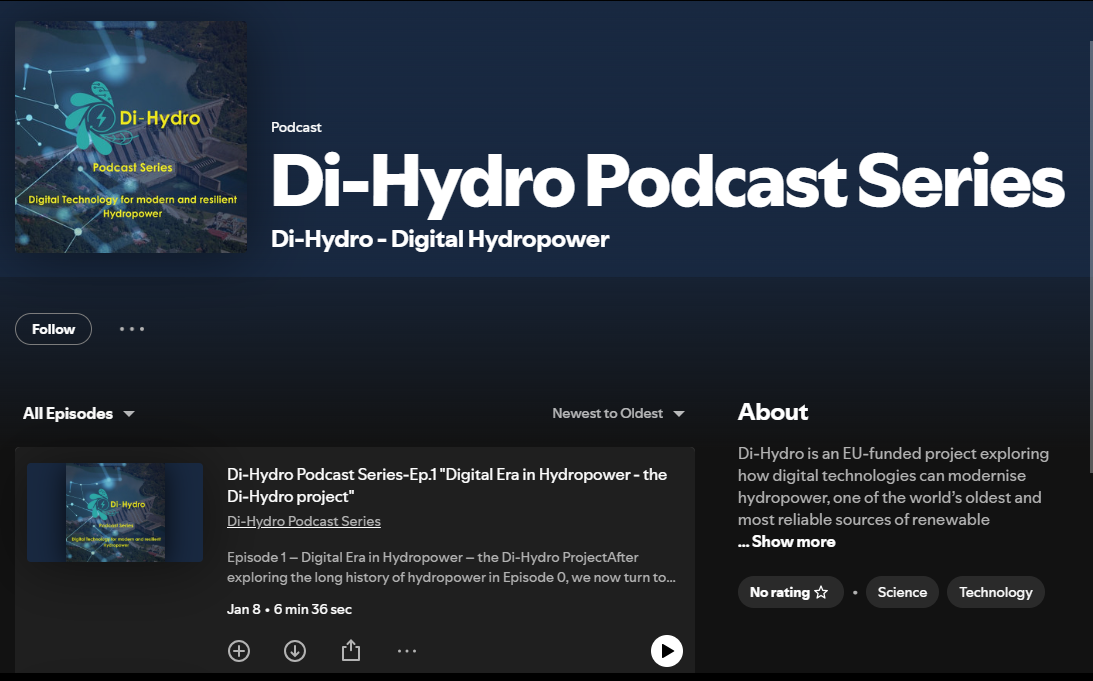Click the episode description text
This screenshot has width=1093, height=681.
[x=451, y=567]
